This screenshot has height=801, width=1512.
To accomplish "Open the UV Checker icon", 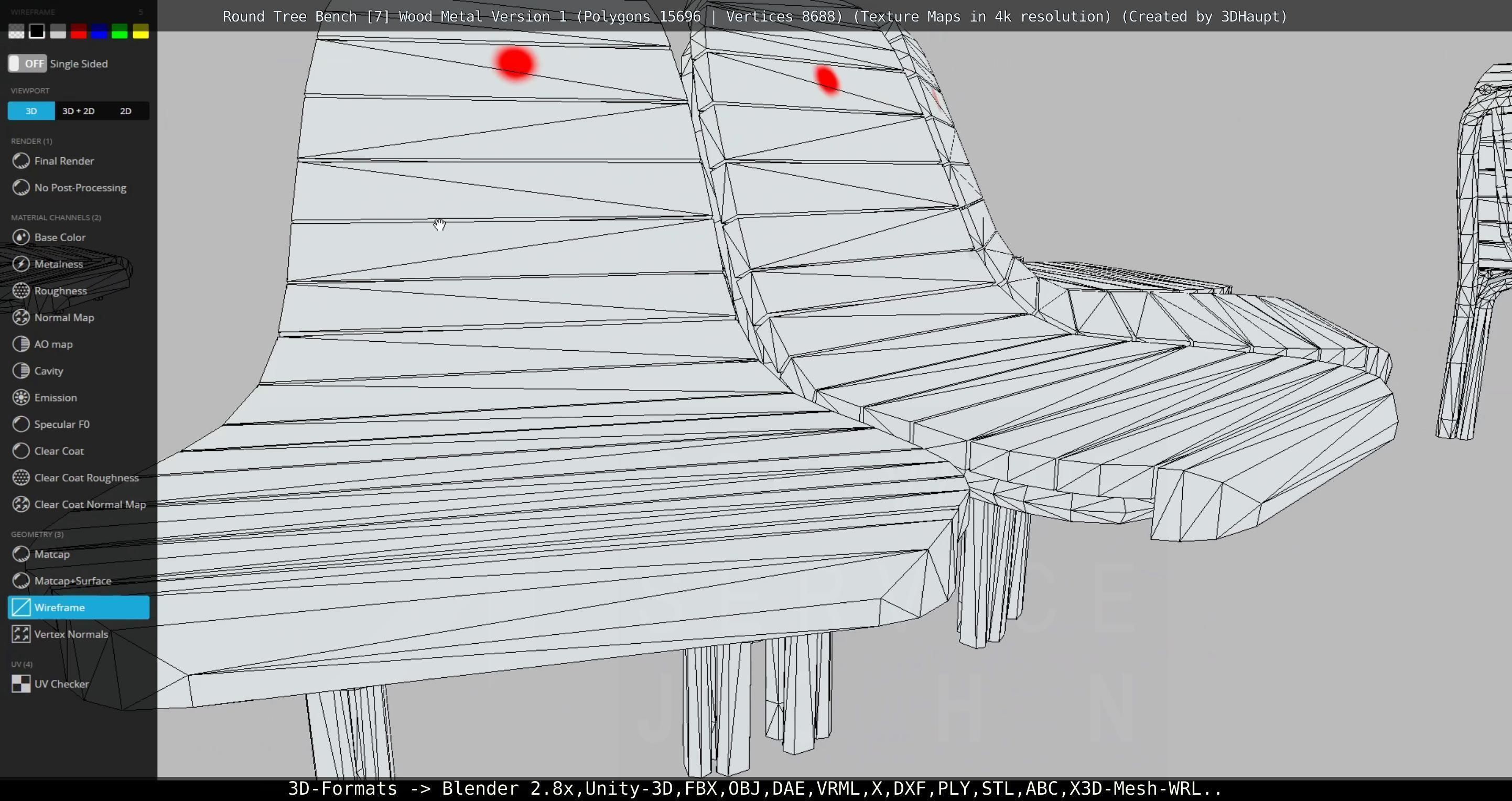I will point(21,684).
